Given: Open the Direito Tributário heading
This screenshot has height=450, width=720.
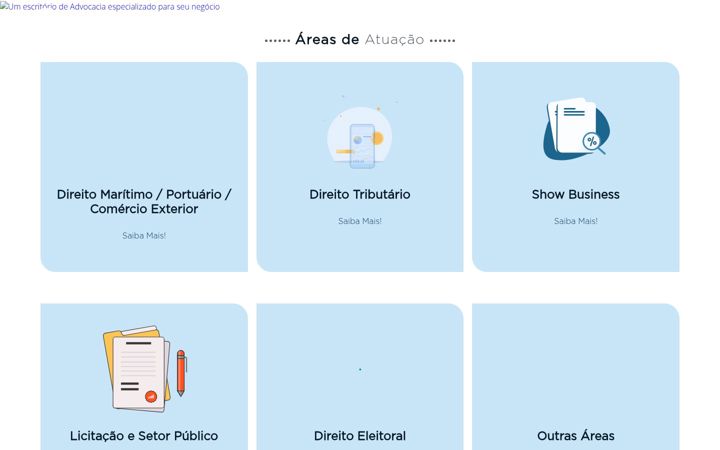Looking at the screenshot, I should pyautogui.click(x=360, y=194).
